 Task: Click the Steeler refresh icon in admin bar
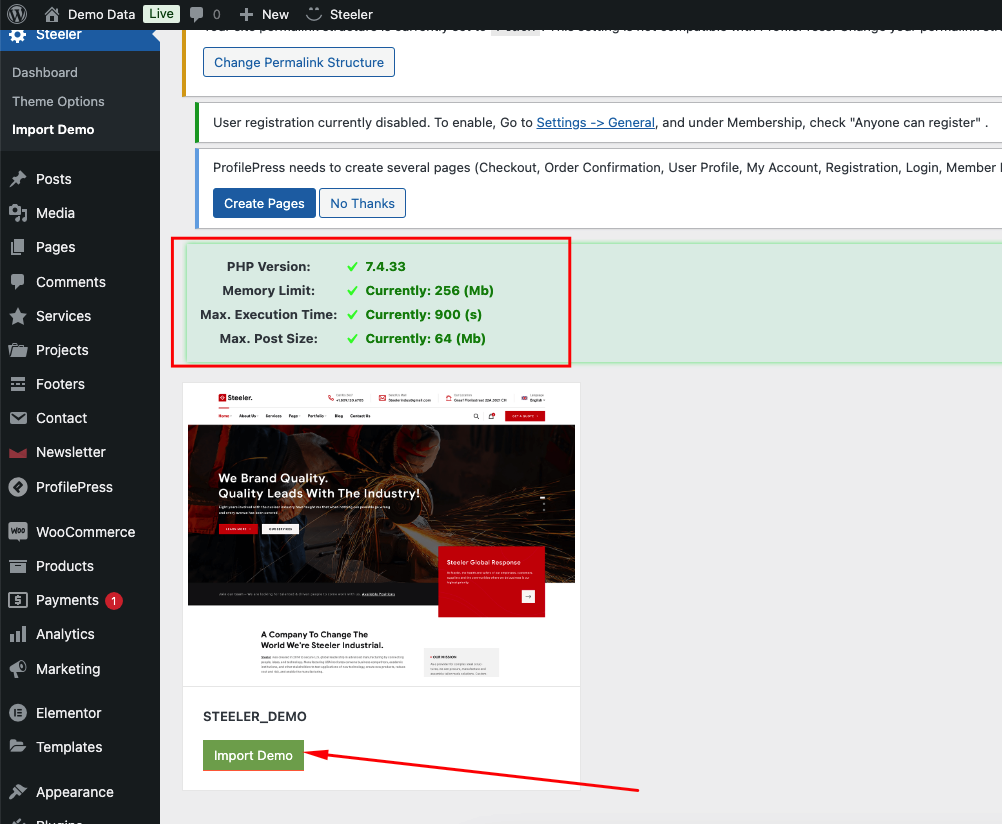coord(314,14)
